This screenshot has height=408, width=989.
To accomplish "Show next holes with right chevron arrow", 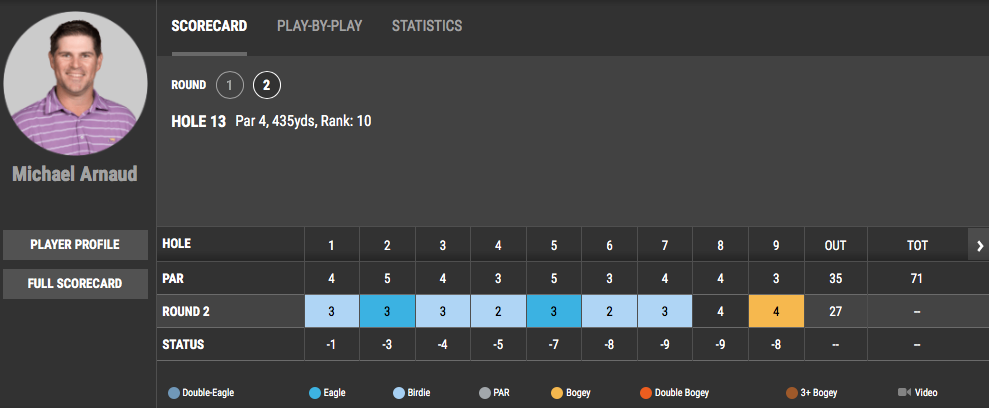I will click(x=979, y=245).
